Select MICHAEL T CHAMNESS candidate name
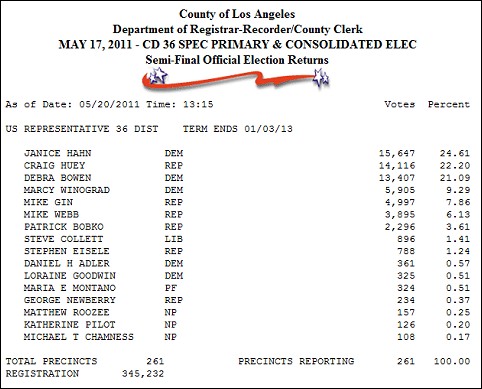The image size is (482, 389). pos(79,337)
